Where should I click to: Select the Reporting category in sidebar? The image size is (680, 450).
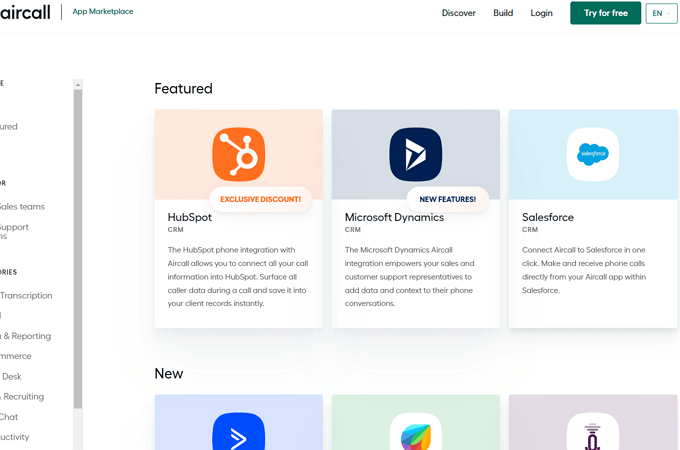[26, 336]
